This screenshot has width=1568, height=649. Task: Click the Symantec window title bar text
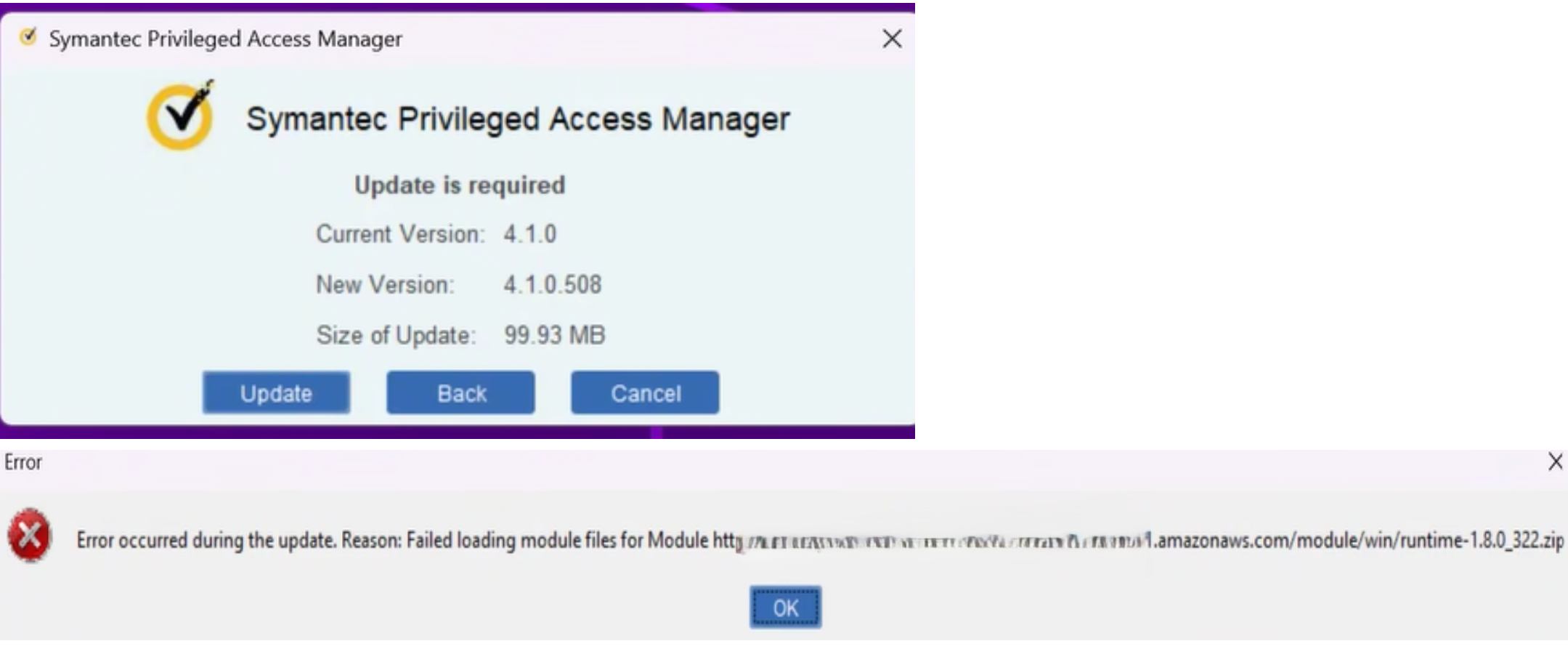(x=225, y=39)
